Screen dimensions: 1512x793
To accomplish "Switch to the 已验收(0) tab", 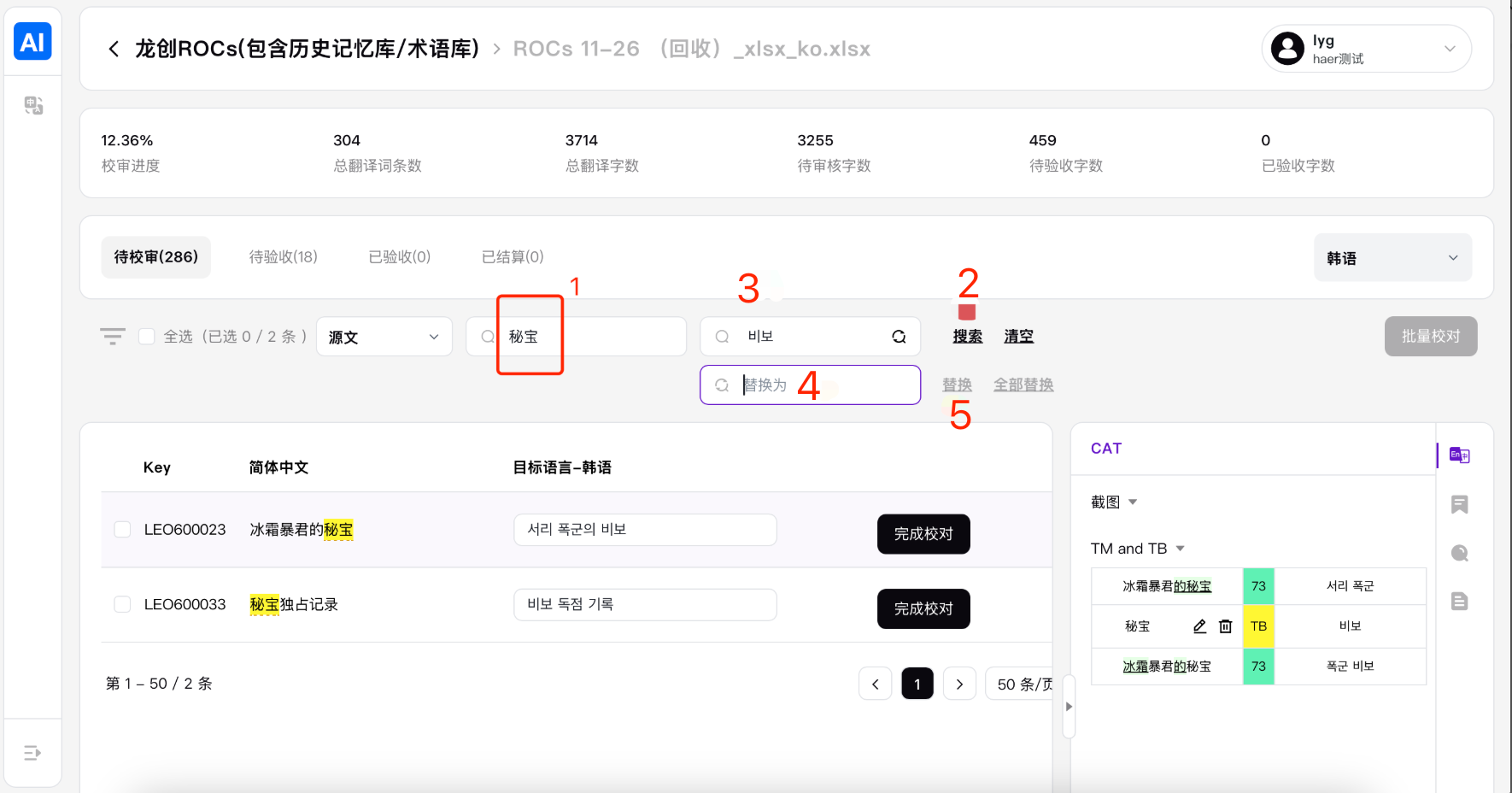I will pos(399,257).
